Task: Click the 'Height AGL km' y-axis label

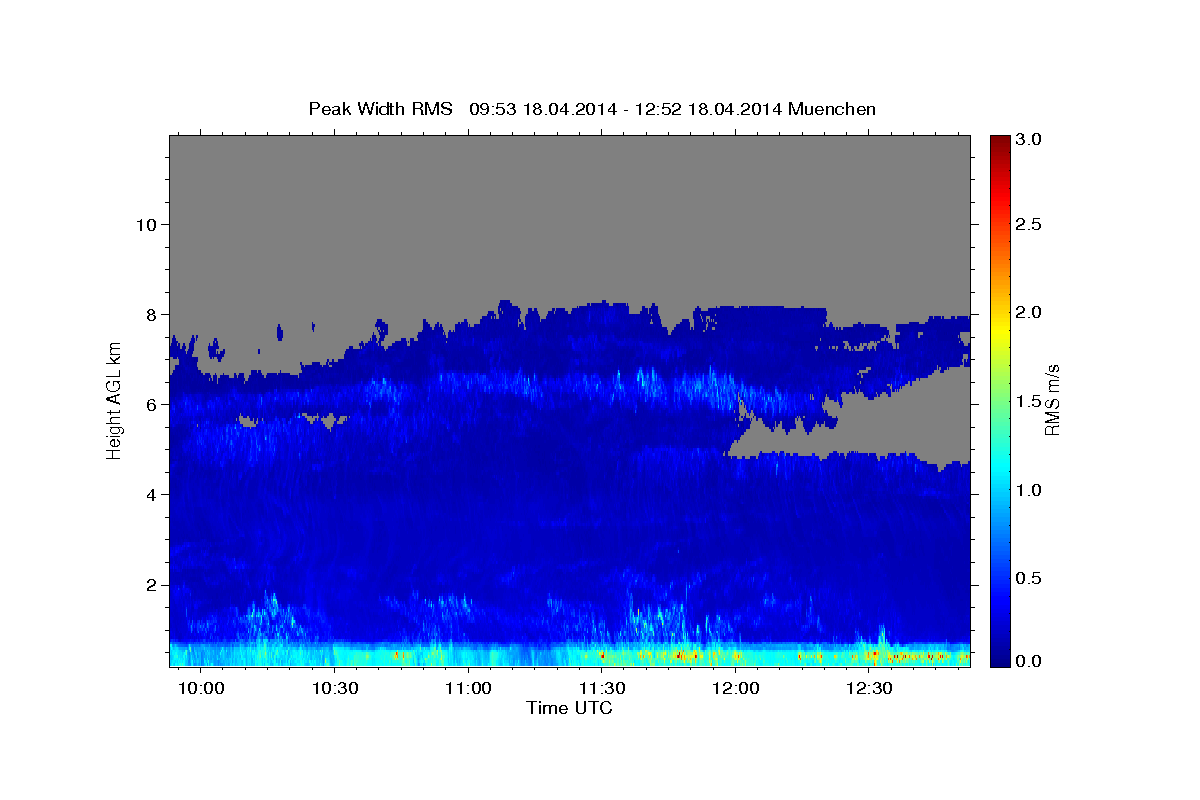Action: 114,400
